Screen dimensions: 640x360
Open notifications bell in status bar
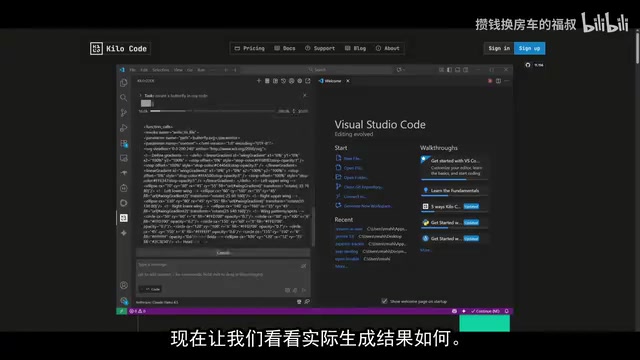507,311
